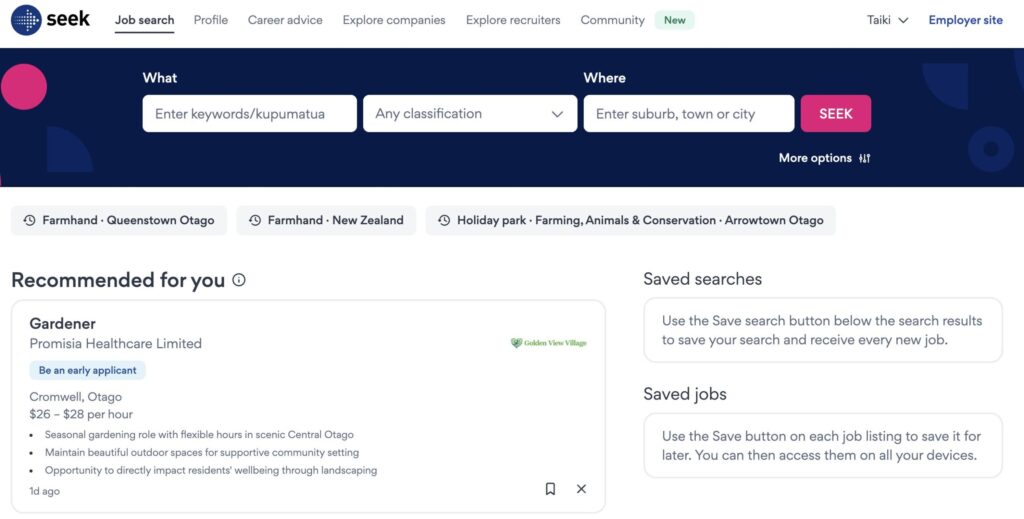Click Promisia Healthcare Limited company name
The width and height of the screenshot is (1024, 519).
pyautogui.click(x=116, y=343)
